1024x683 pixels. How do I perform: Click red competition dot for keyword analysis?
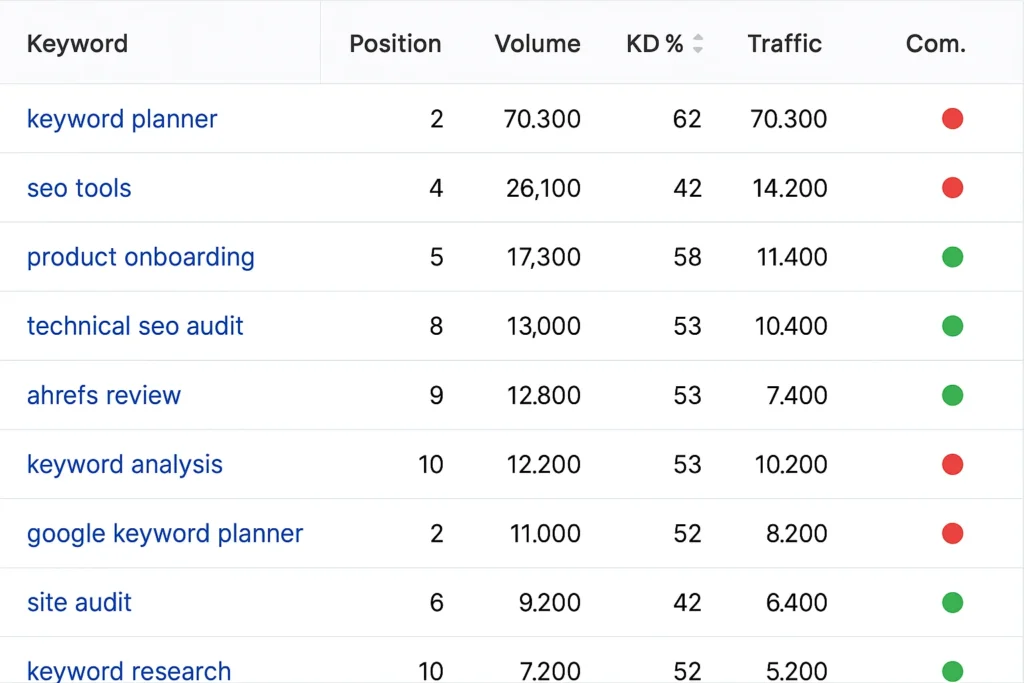point(952,464)
